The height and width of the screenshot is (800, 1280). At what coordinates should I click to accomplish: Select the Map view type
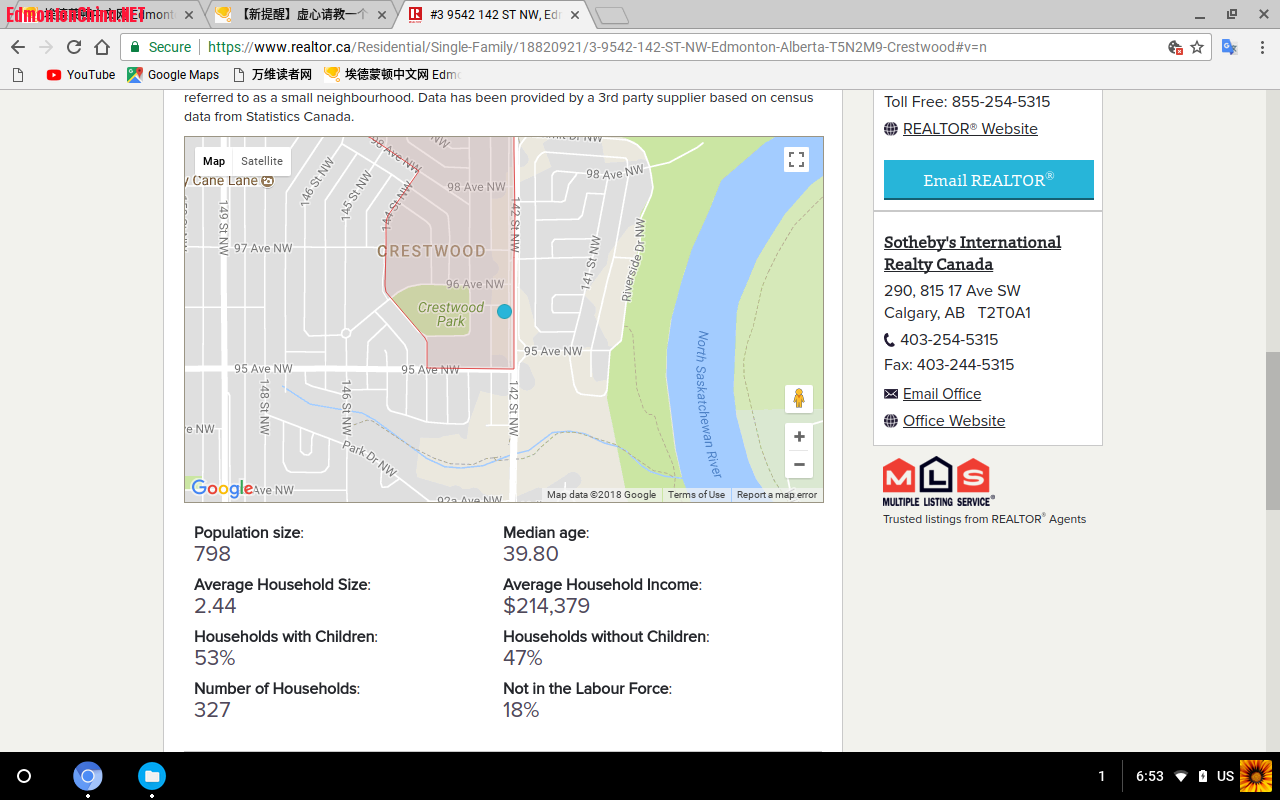point(214,161)
